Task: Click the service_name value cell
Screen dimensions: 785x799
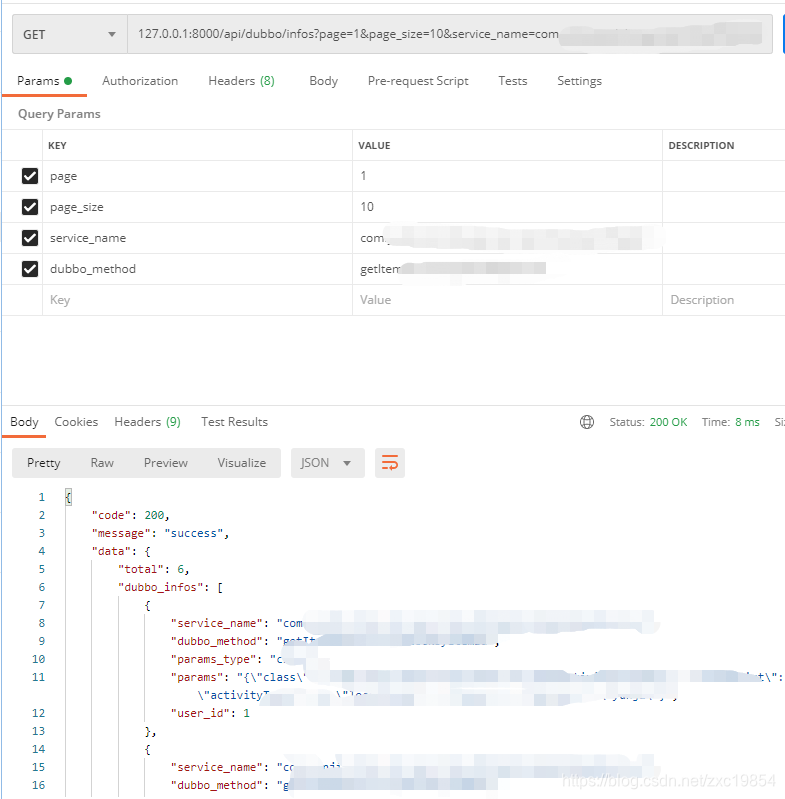Action: [x=507, y=238]
